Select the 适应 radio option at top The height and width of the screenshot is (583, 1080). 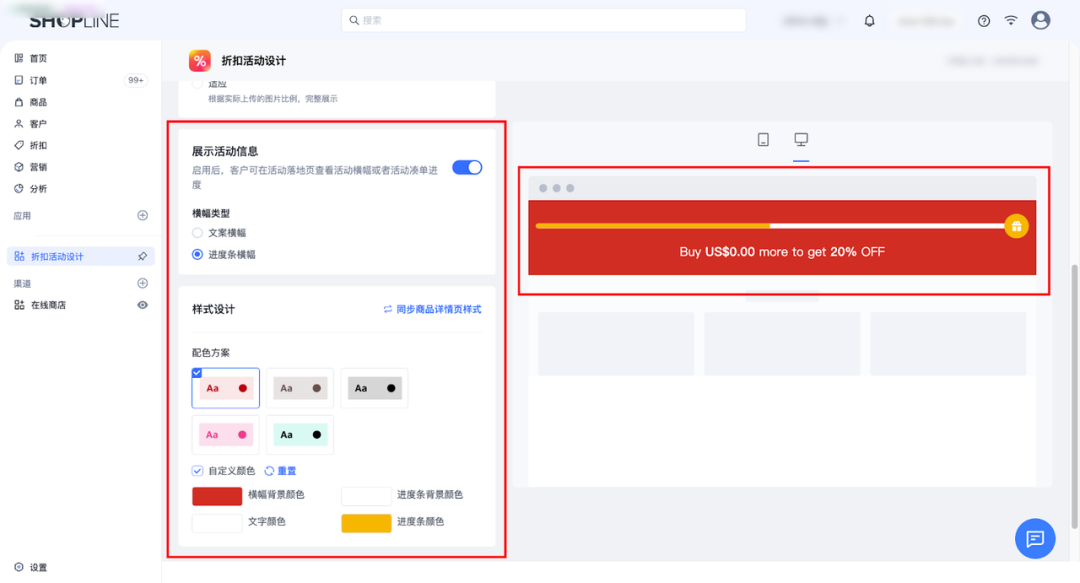click(x=198, y=83)
